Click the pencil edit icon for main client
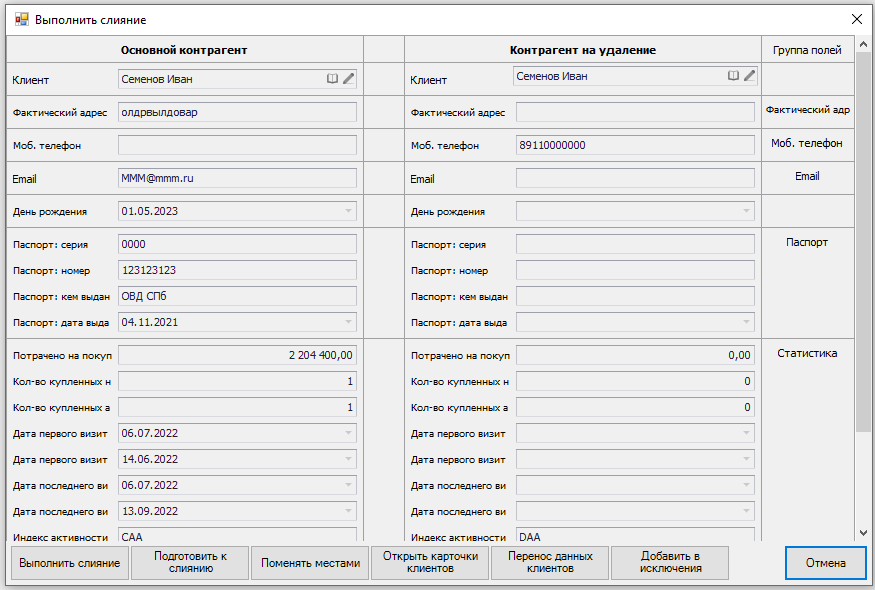This screenshot has width=875, height=590. tap(348, 78)
